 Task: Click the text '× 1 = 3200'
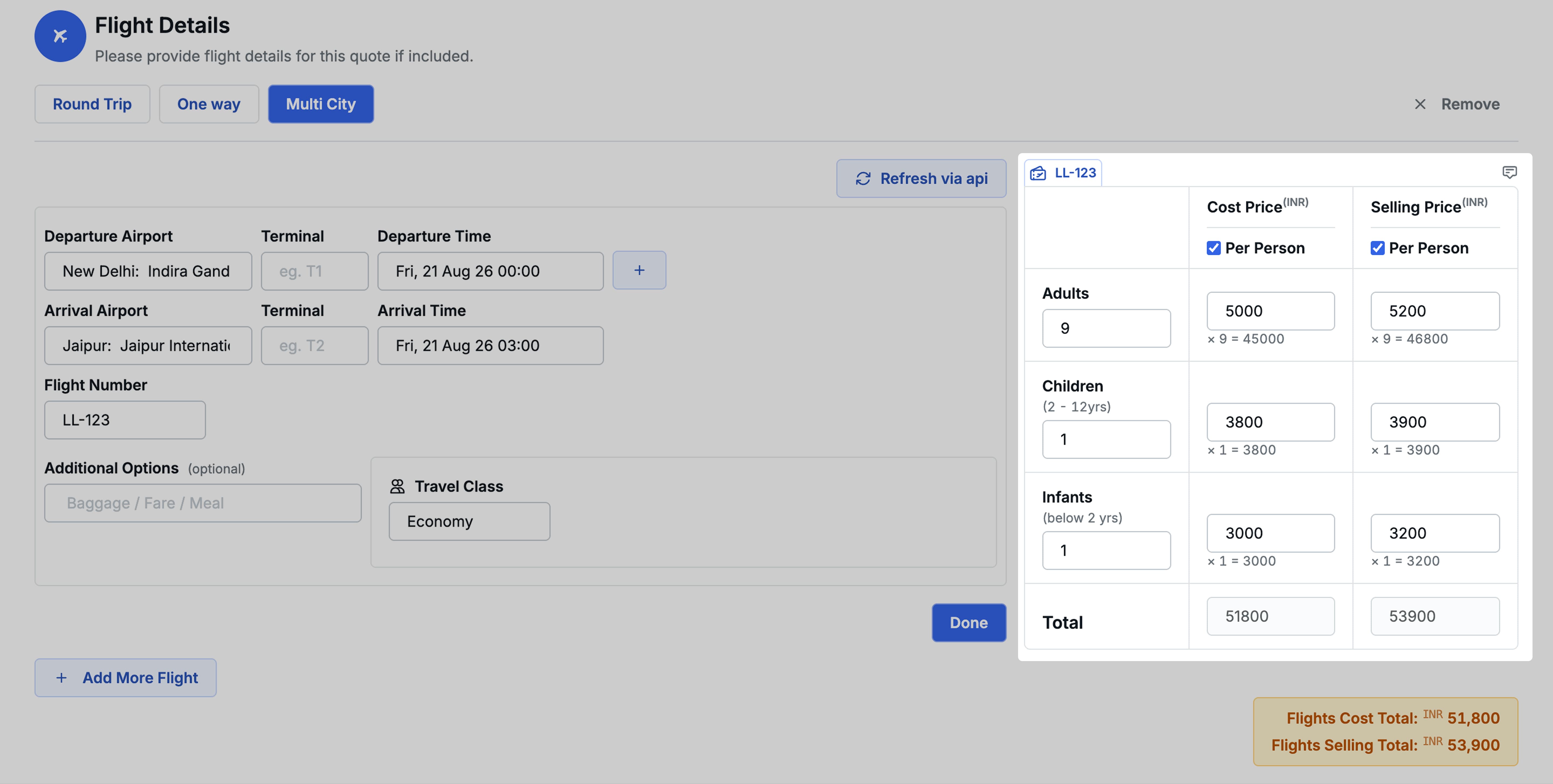click(x=1405, y=561)
